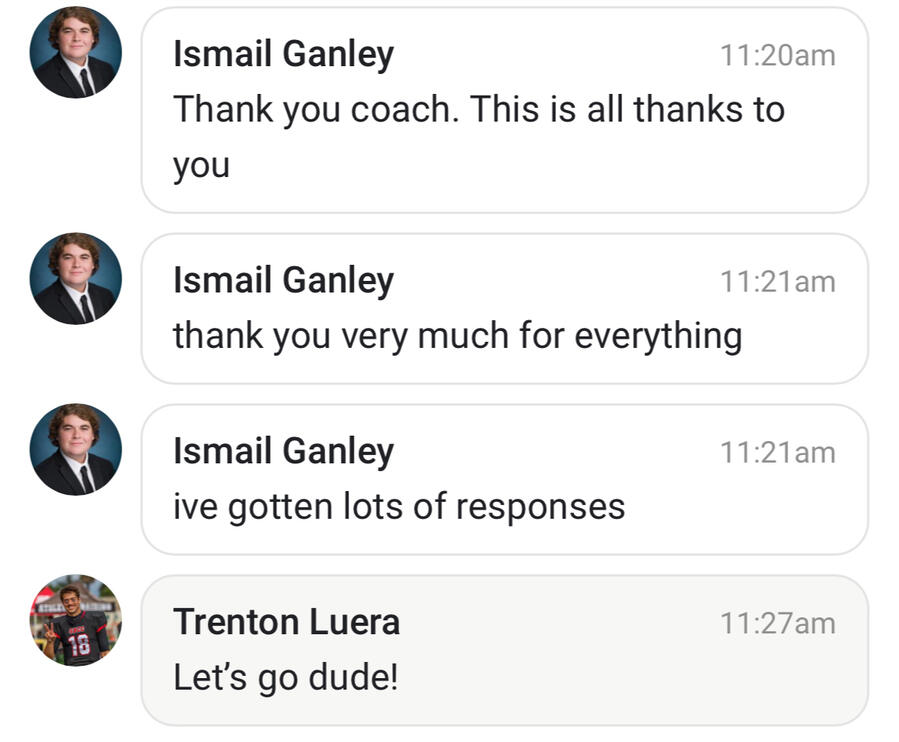Open Ismail Ganley's avatar beside 'Thank you coach'

76,52
